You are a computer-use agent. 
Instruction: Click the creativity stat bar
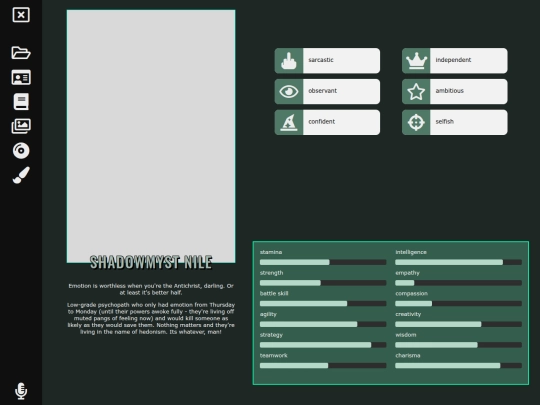tap(458, 324)
